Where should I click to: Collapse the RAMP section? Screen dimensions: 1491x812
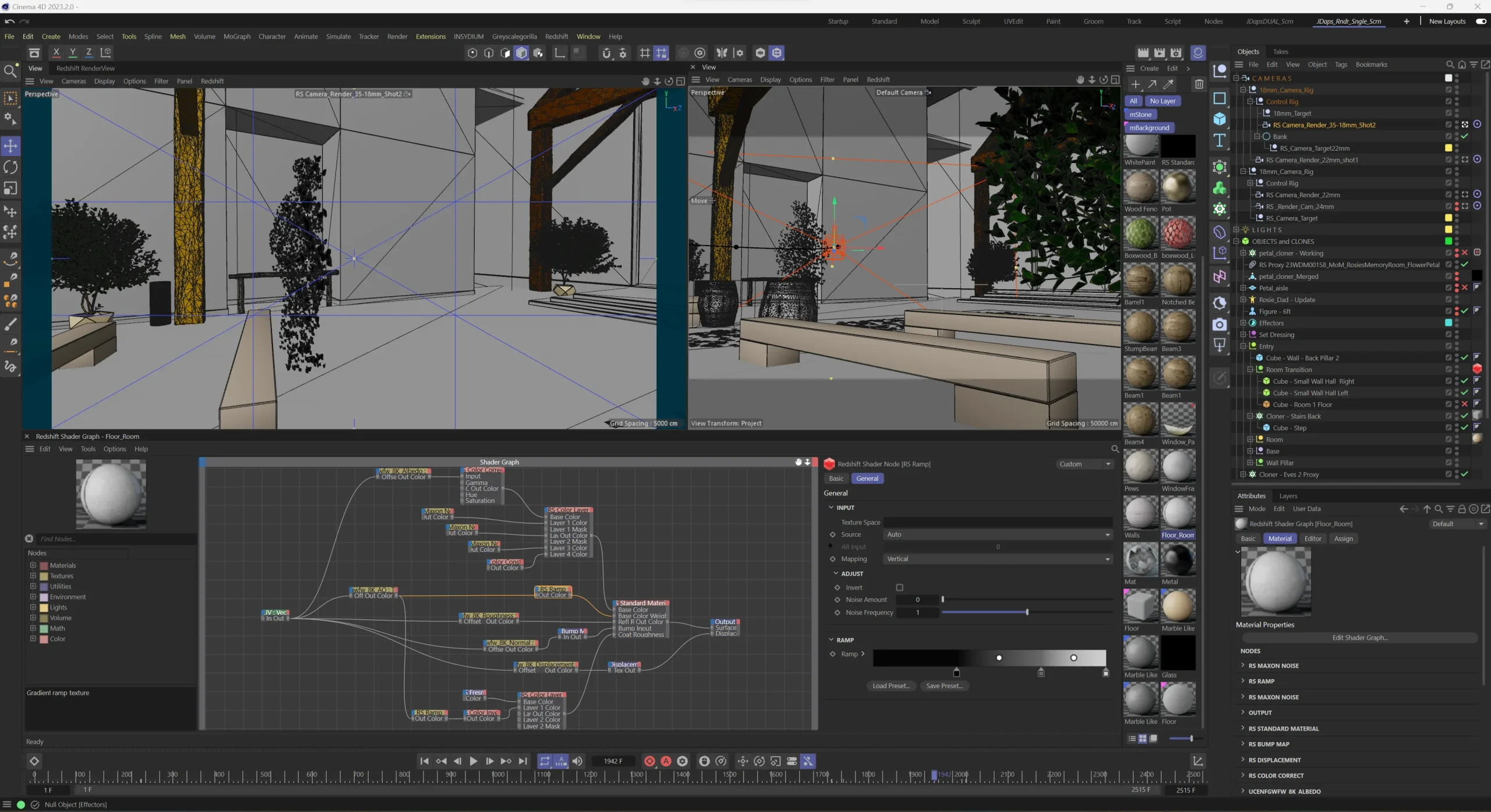tap(831, 640)
